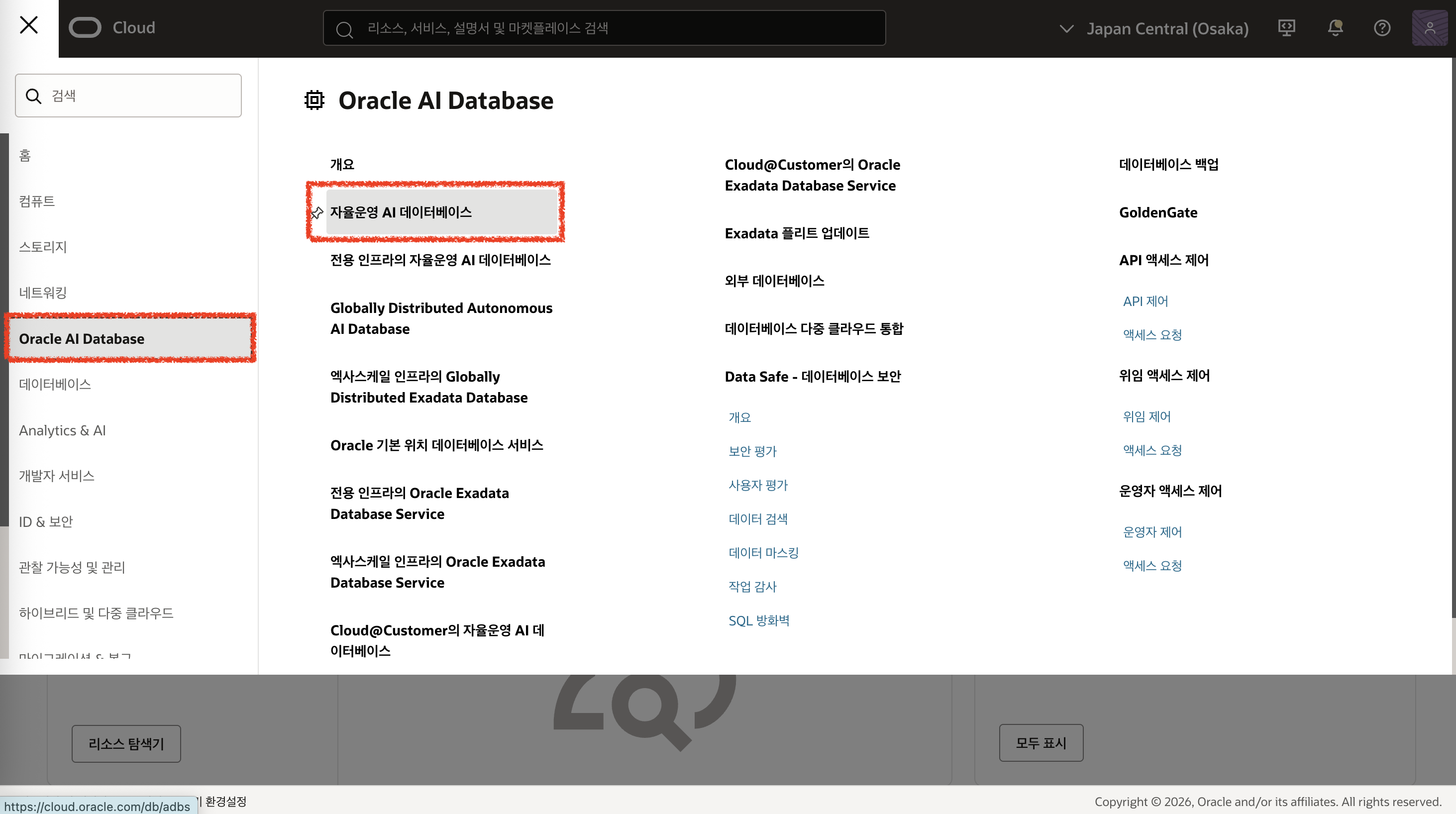This screenshot has width=1456, height=814.
Task: Open 보안 평가 under Data Safe
Action: pyautogui.click(x=752, y=451)
